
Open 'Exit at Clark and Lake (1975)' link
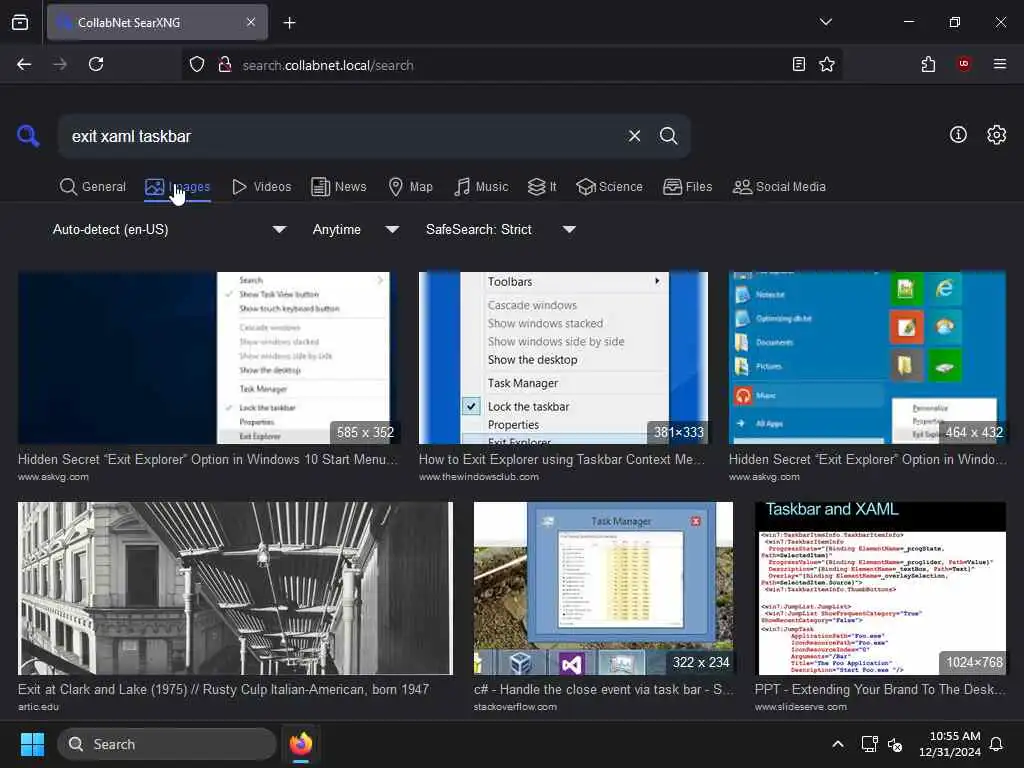(223, 690)
